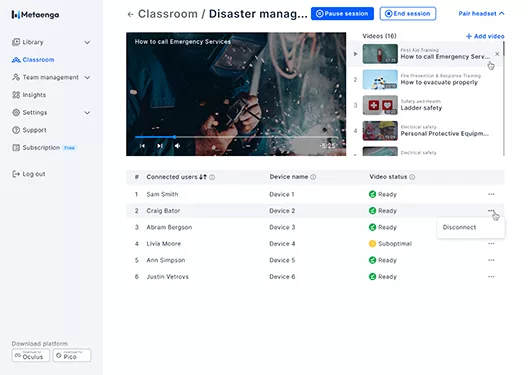Click the Pause session button
528x375 pixels.
342,13
